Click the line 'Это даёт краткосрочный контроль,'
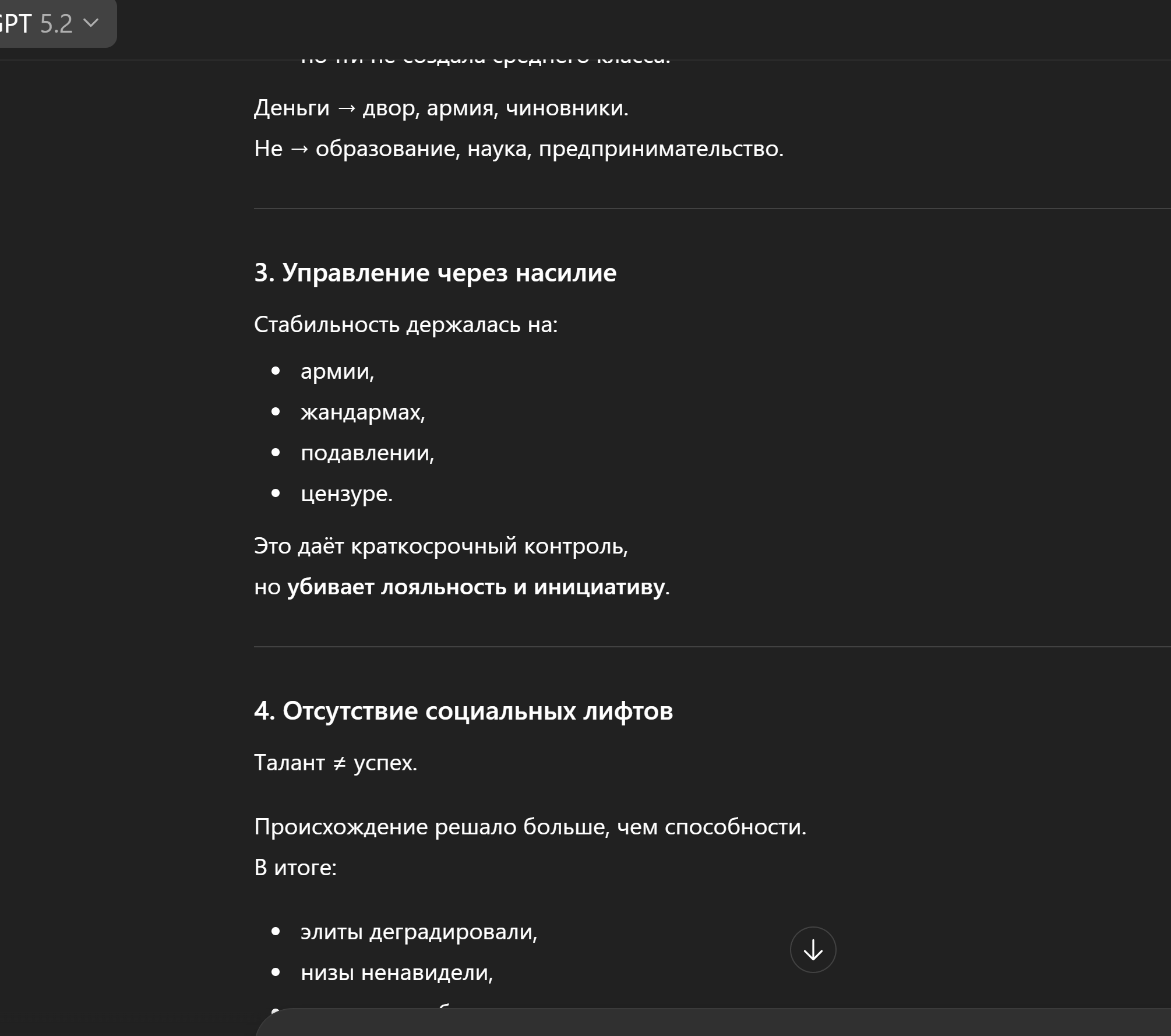The image size is (1171, 1036). (440, 546)
